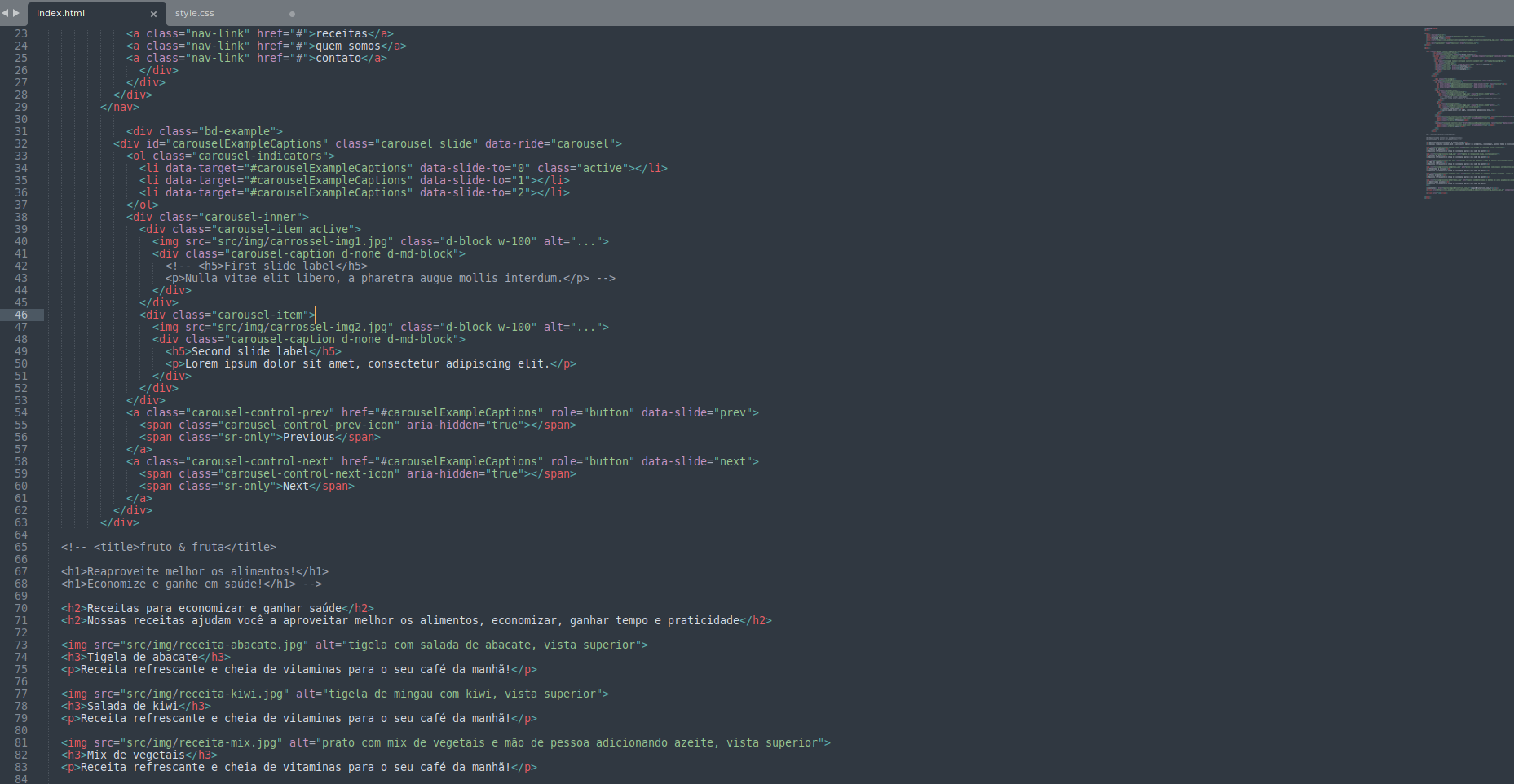Click data-slide-to="1" attribute
1514x784 pixels.
tap(475, 180)
